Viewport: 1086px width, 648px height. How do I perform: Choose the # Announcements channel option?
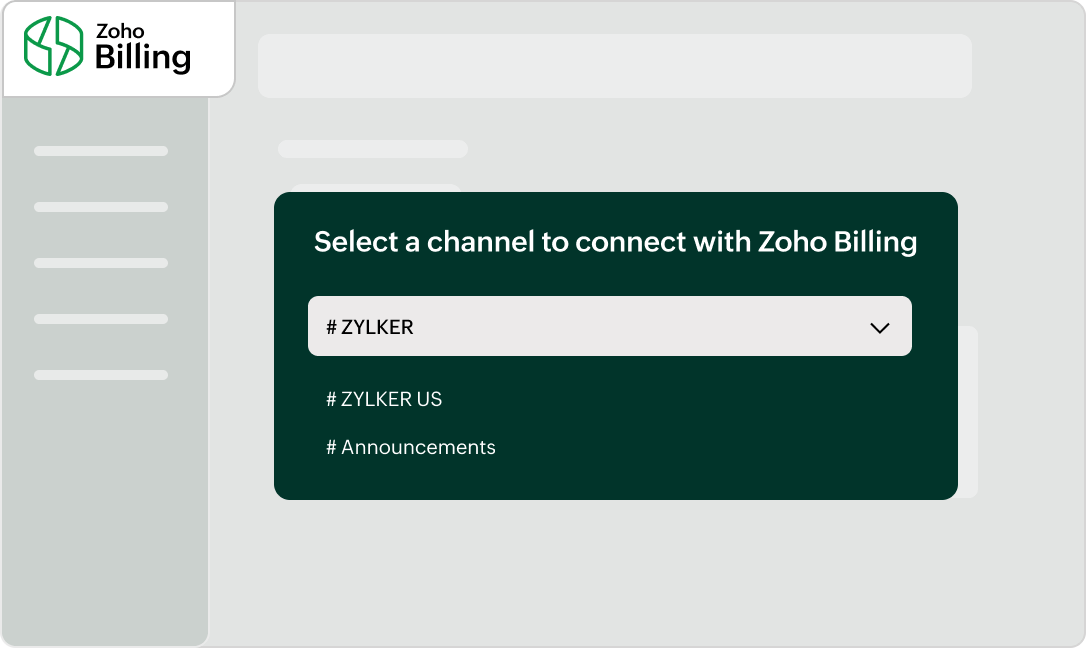[410, 447]
